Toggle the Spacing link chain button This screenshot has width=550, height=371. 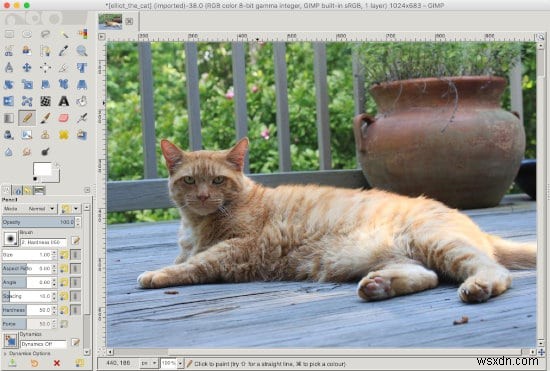(75, 296)
